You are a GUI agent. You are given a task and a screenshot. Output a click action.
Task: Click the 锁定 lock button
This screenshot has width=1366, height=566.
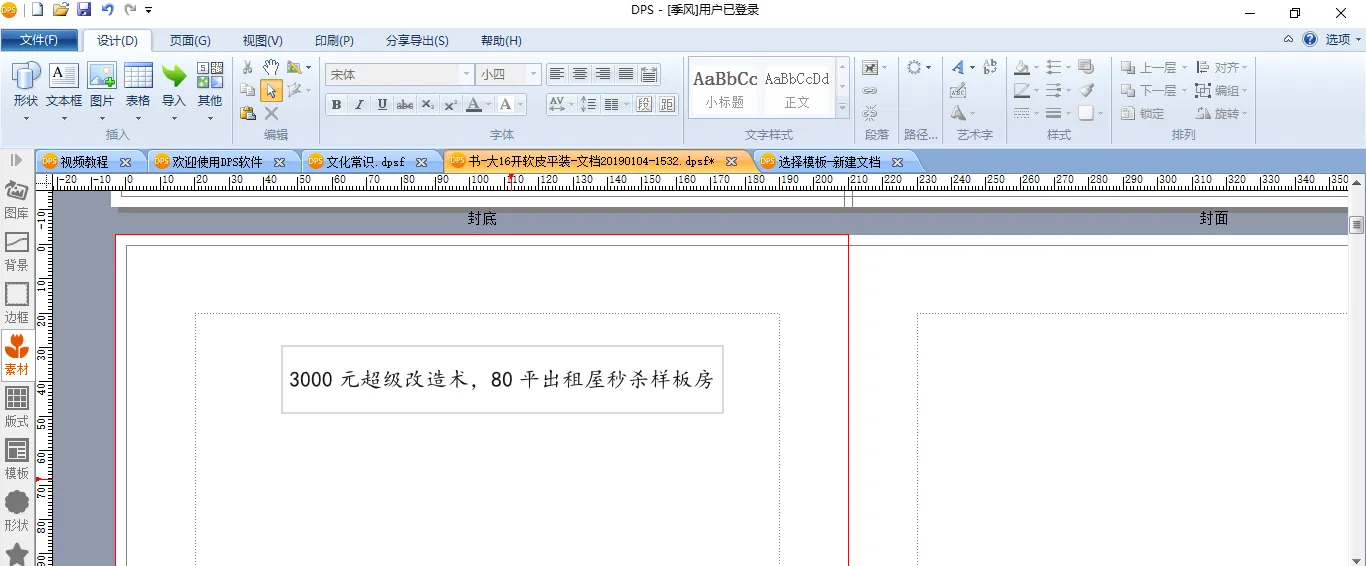pos(1142,114)
